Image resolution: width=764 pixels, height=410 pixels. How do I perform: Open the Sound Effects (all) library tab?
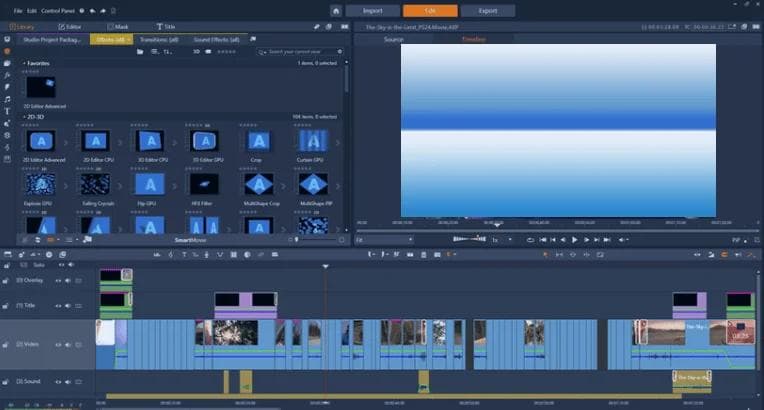pos(216,39)
